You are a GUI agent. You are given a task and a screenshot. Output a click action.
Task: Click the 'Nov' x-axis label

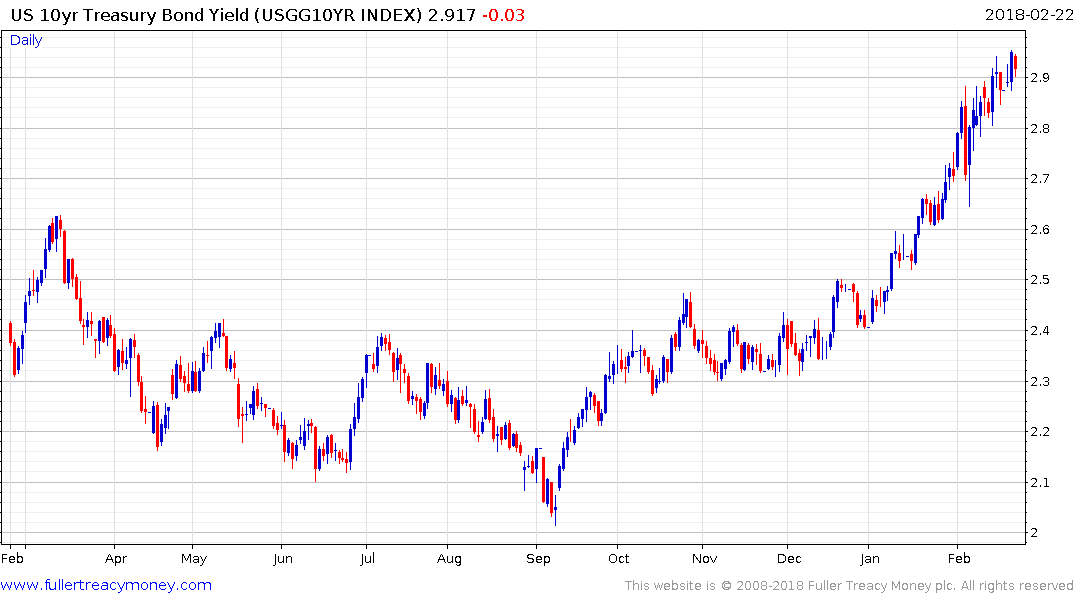[x=704, y=558]
